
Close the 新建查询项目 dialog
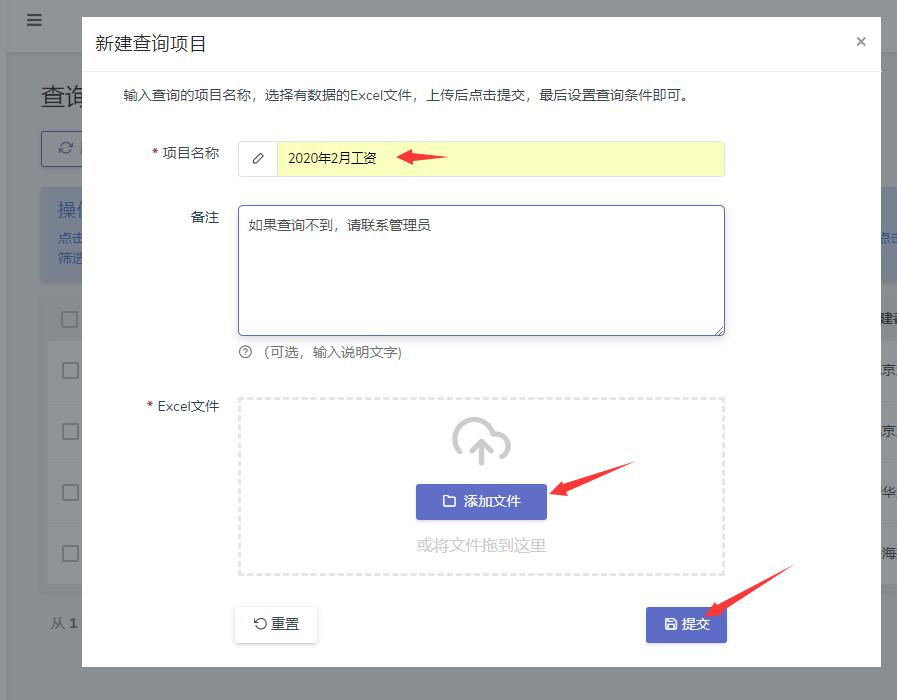(860, 42)
